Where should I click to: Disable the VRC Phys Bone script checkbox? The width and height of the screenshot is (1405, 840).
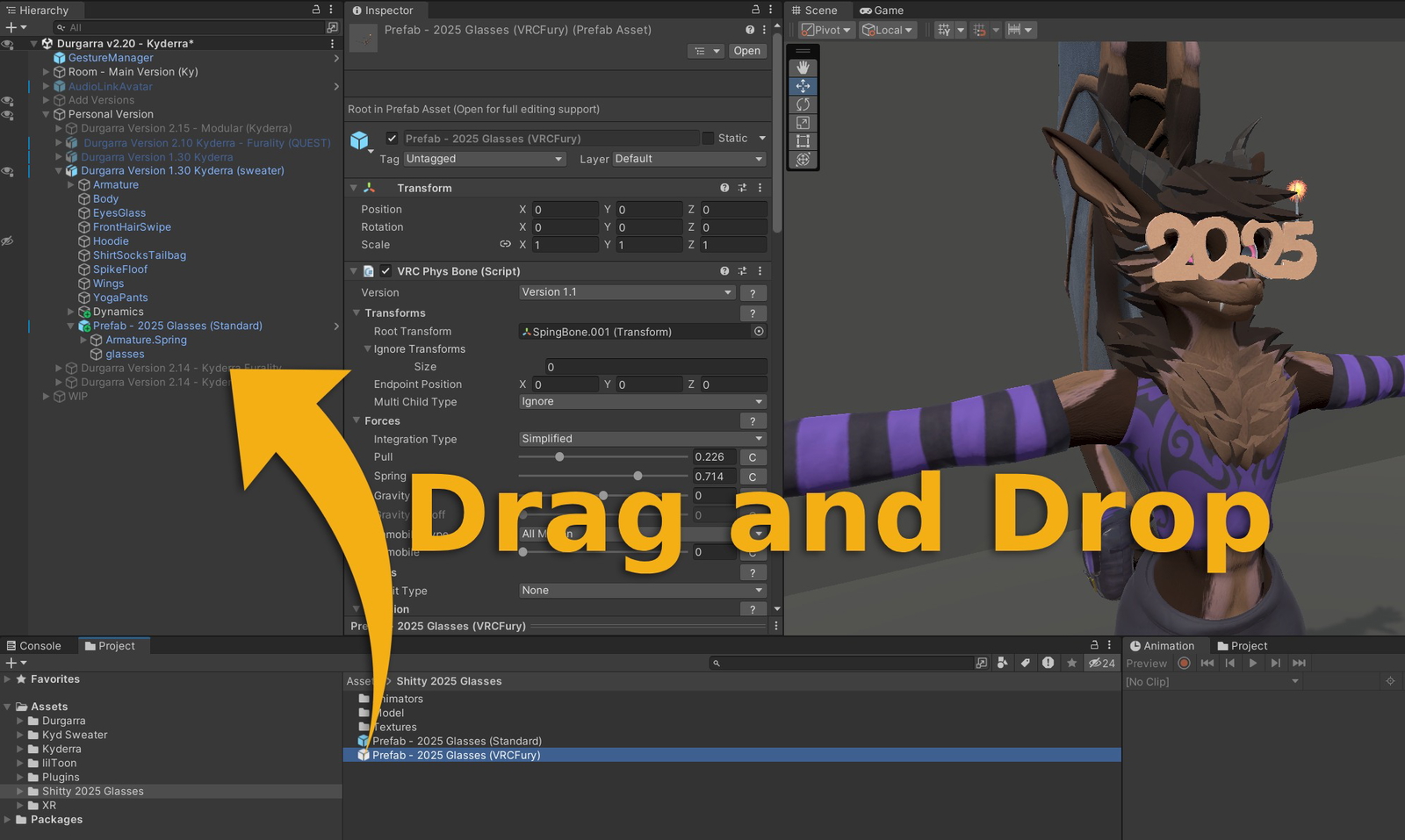click(x=385, y=271)
